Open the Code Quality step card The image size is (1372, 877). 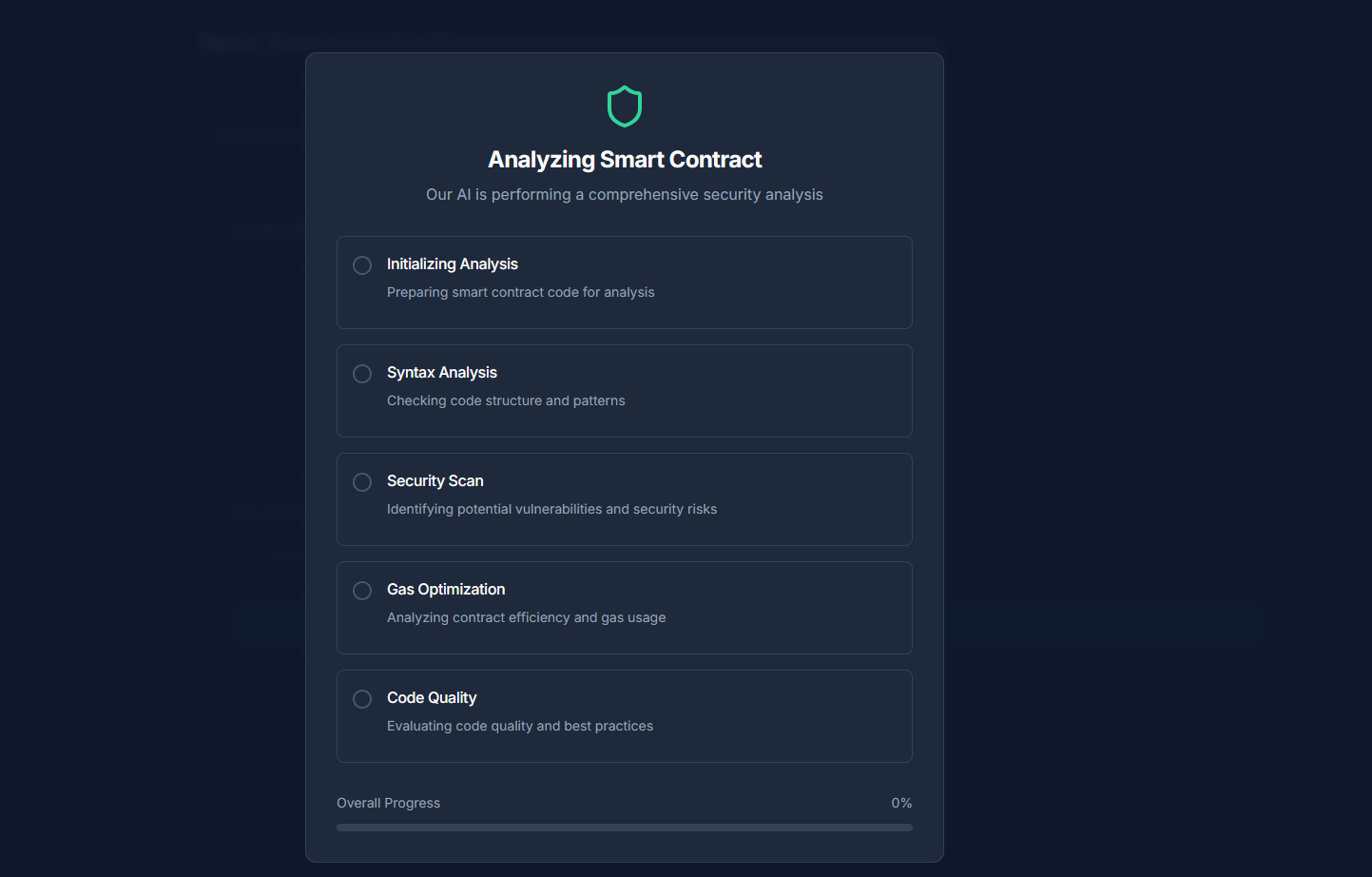625,716
